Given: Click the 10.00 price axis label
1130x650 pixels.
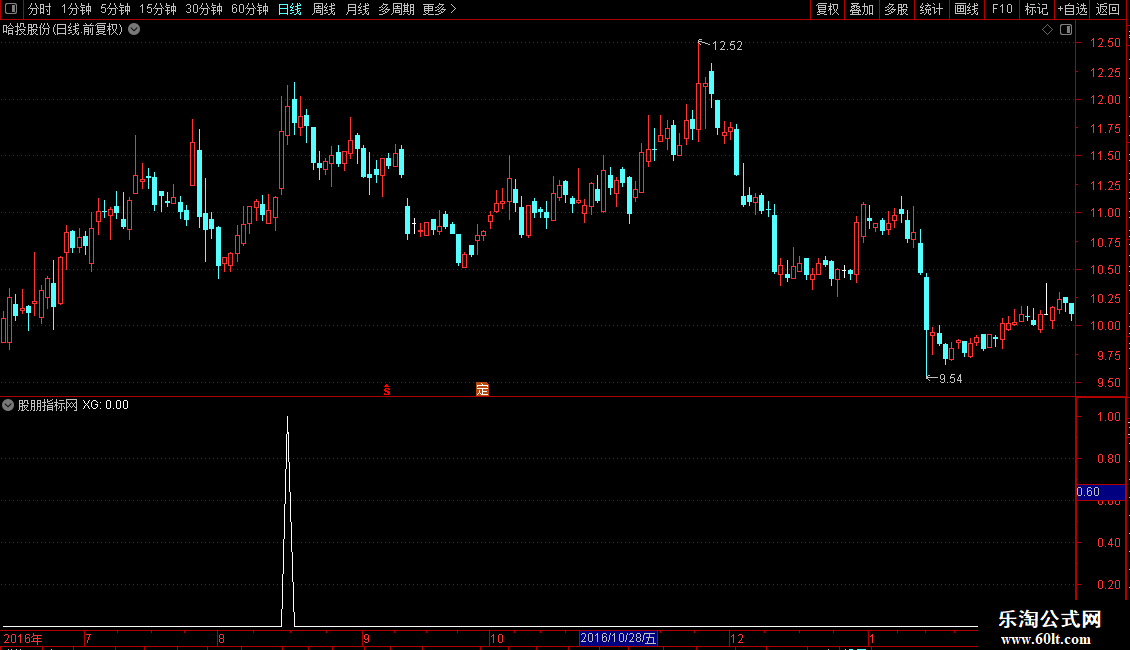Looking at the screenshot, I should (x=1105, y=326).
